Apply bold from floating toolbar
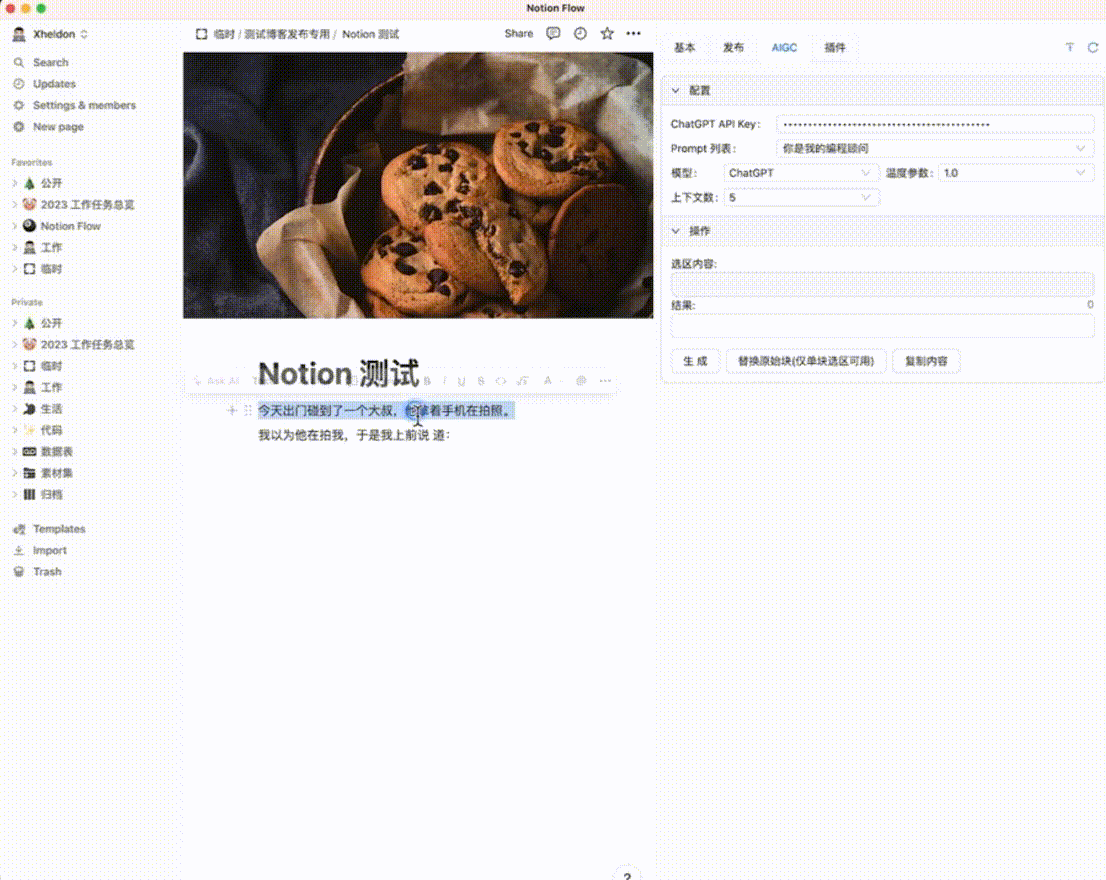Viewport: 1106px width, 880px height. pyautogui.click(x=427, y=381)
